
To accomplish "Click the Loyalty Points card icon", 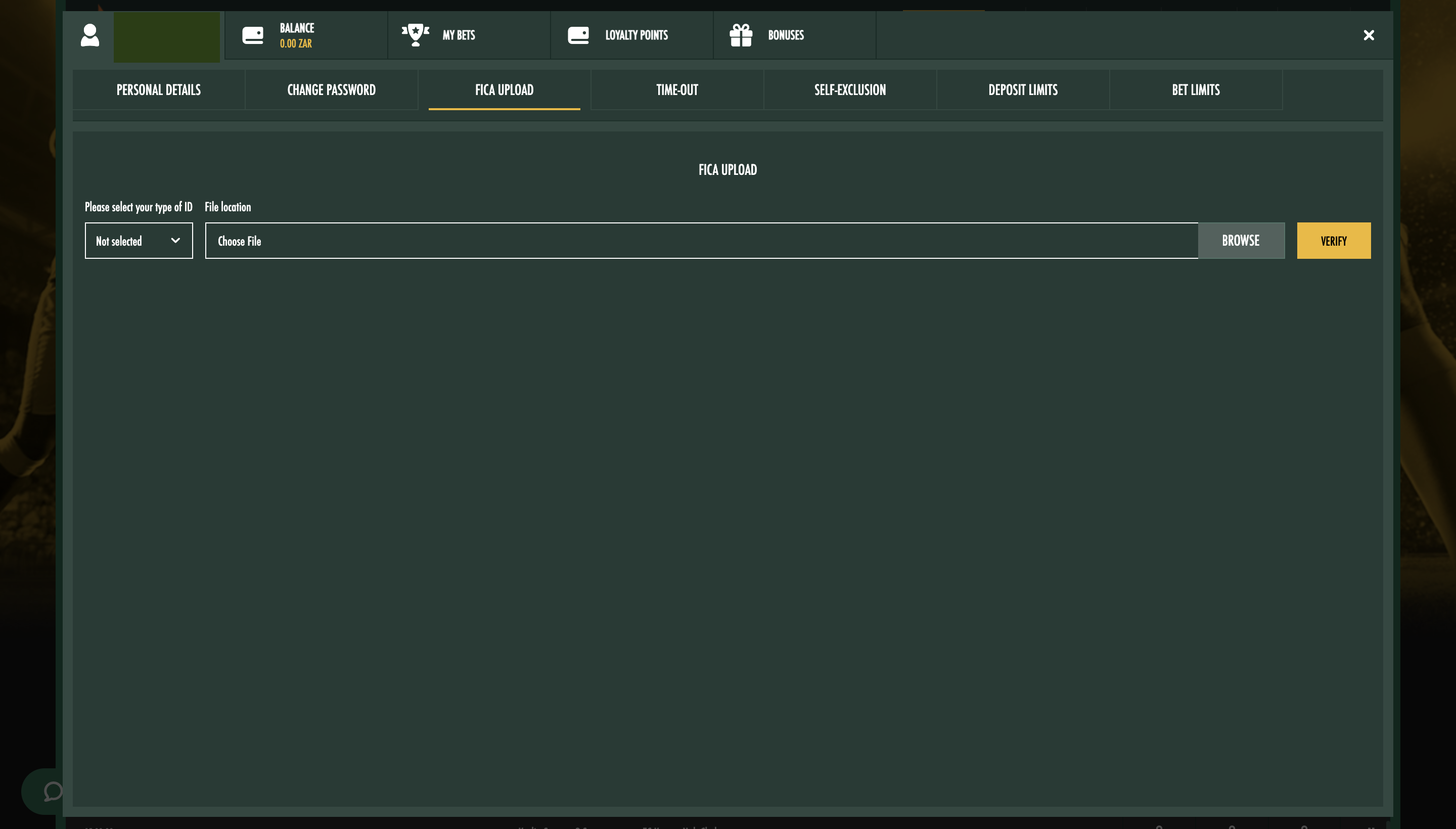I will coord(578,34).
